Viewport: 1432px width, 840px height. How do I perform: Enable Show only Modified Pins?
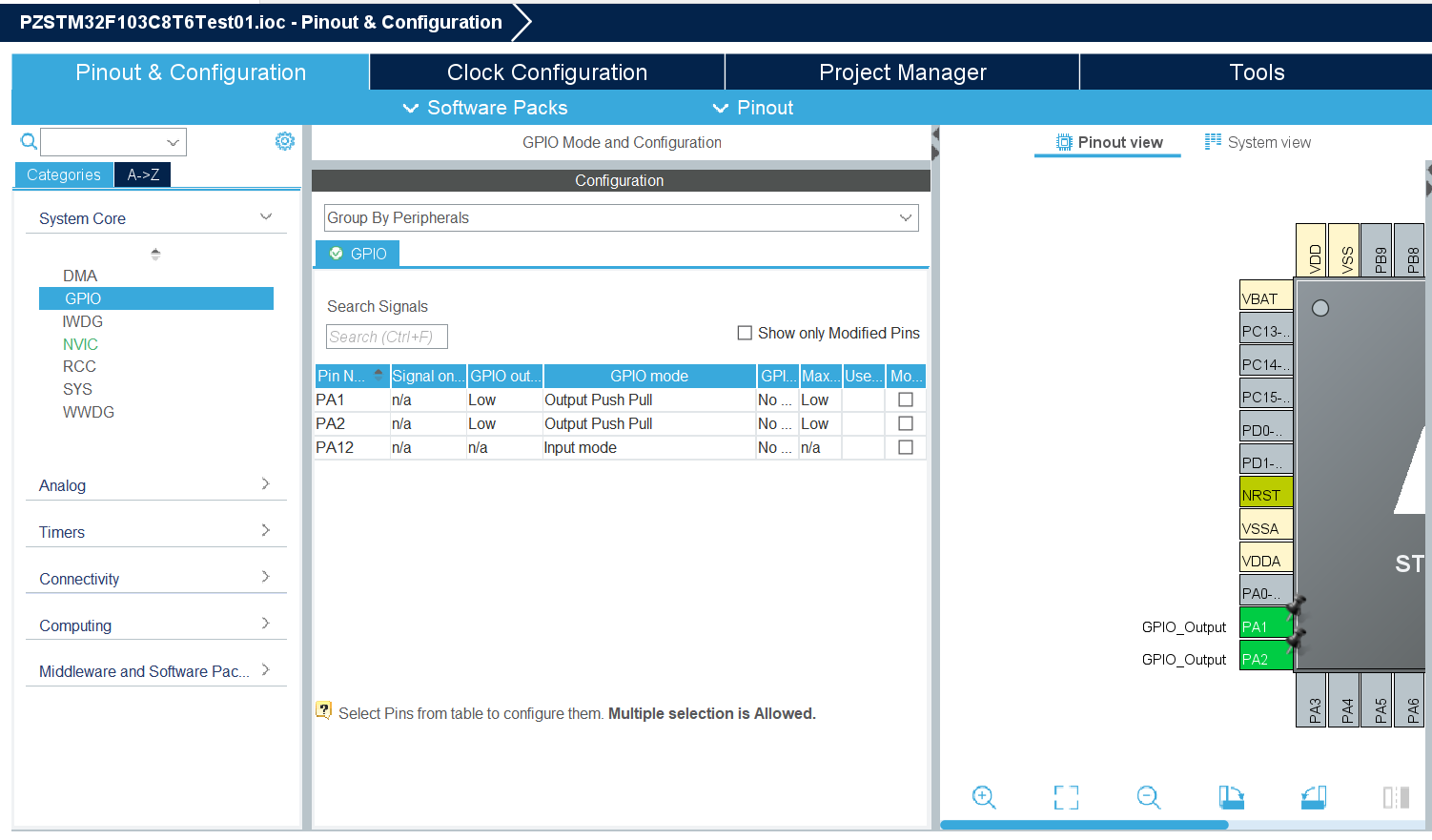point(745,333)
